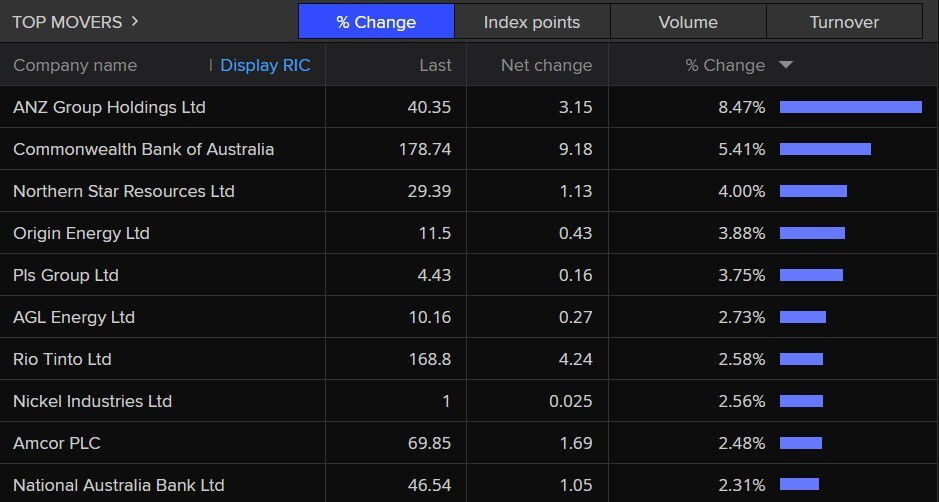Switch to the Index points tab
Image resolution: width=939 pixels, height=502 pixels.
(532, 21)
